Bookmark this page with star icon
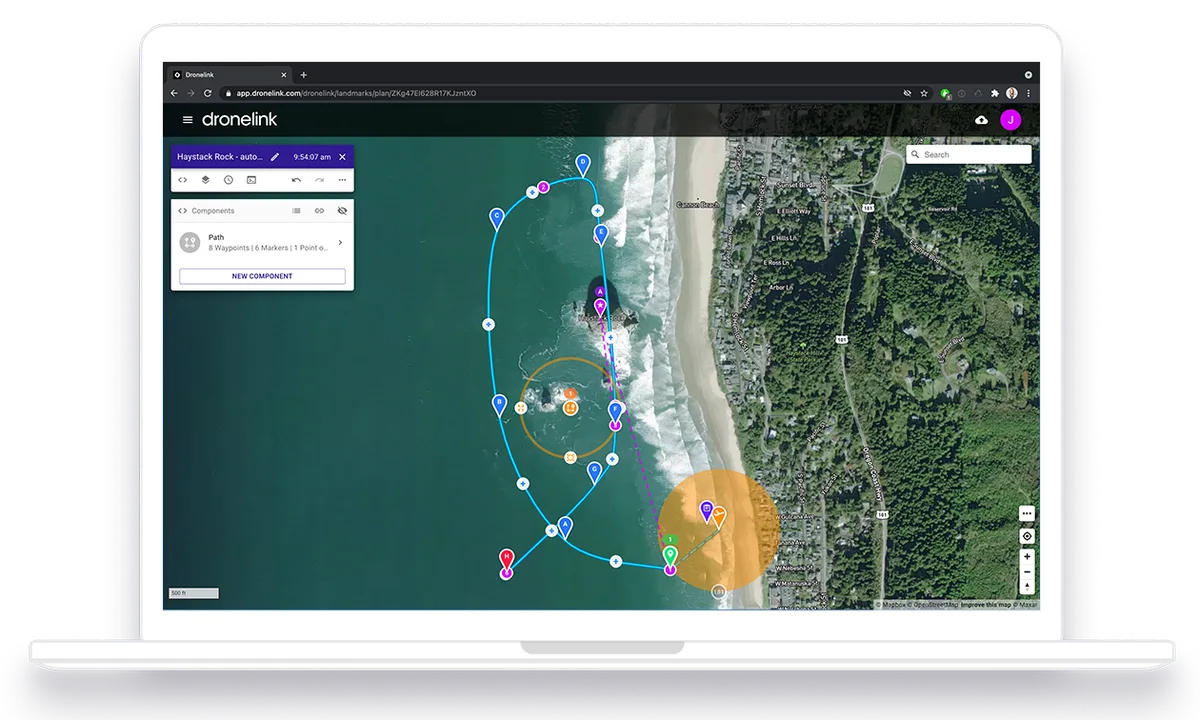Viewport: 1200px width, 720px height. 924,93
